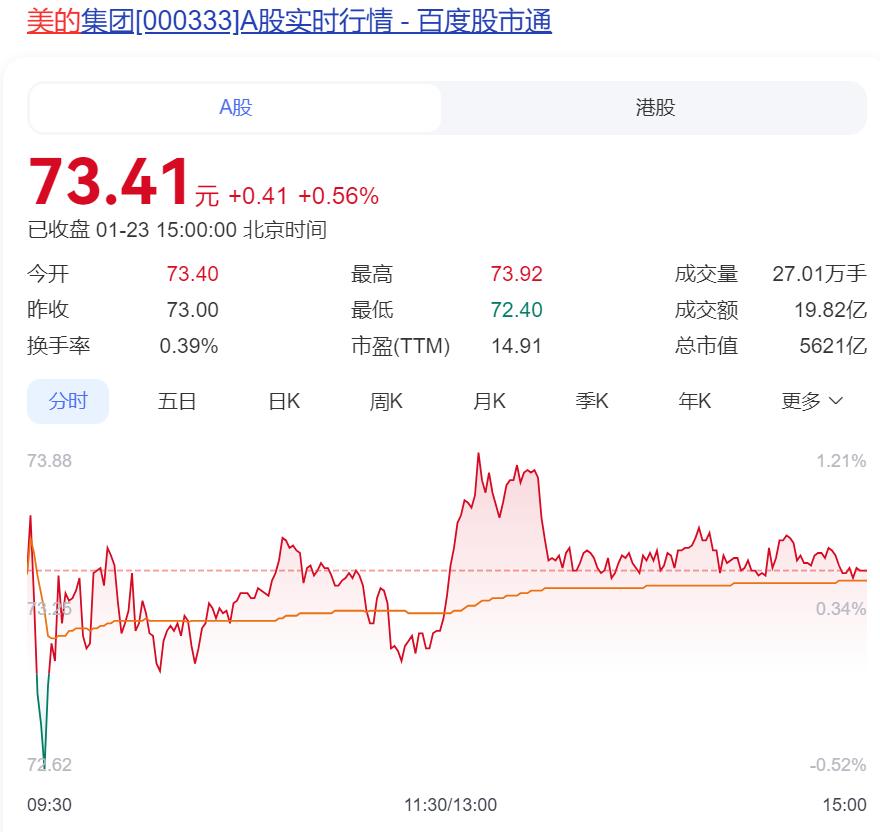Open the 美的集团[000333]A股实时行情 link
Image resolution: width=880 pixels, height=832 pixels.
coord(289,21)
